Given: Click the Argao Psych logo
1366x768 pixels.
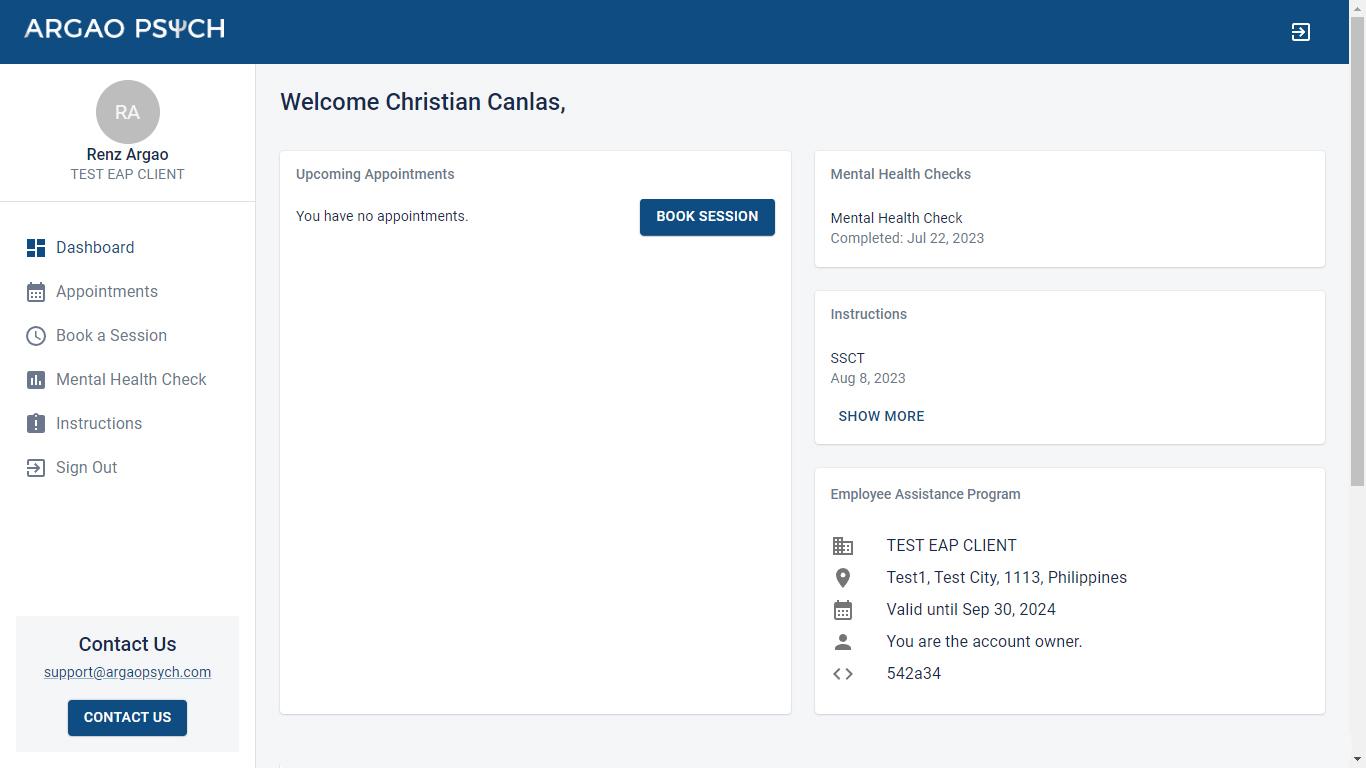Looking at the screenshot, I should 125,29.
